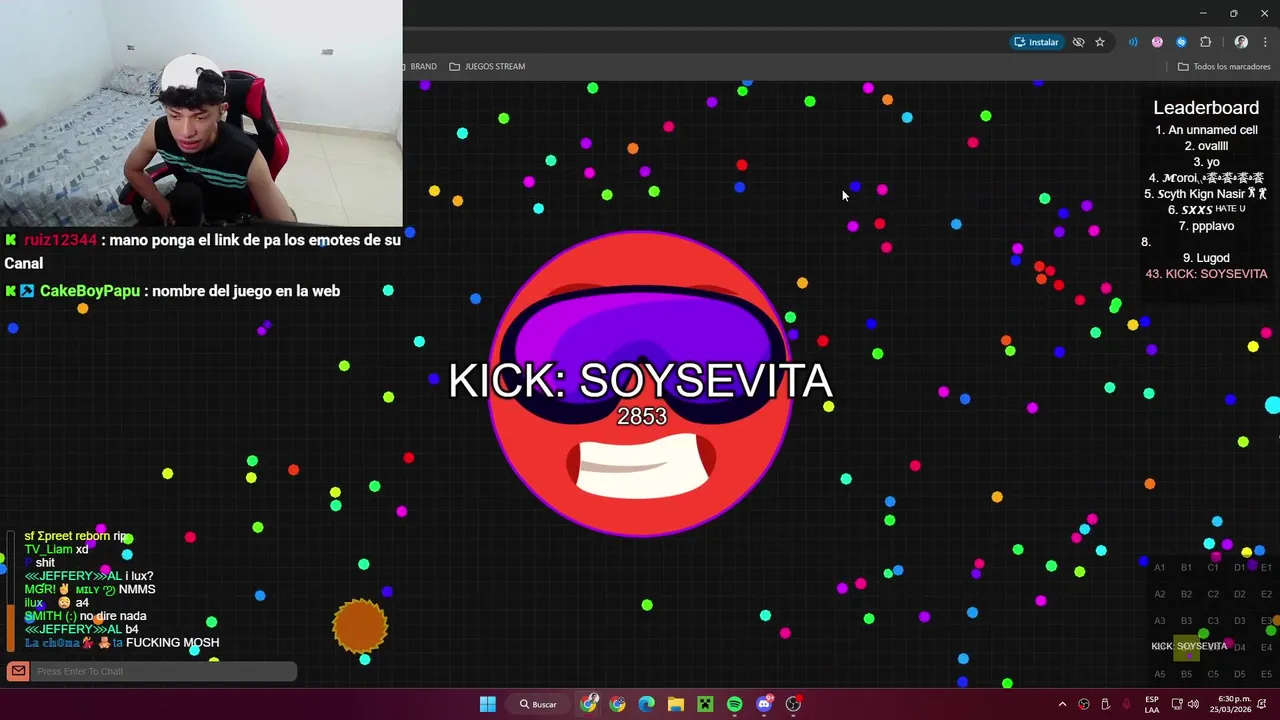Click chat username ruiz12344
This screenshot has width=1280, height=720.
[60, 240]
